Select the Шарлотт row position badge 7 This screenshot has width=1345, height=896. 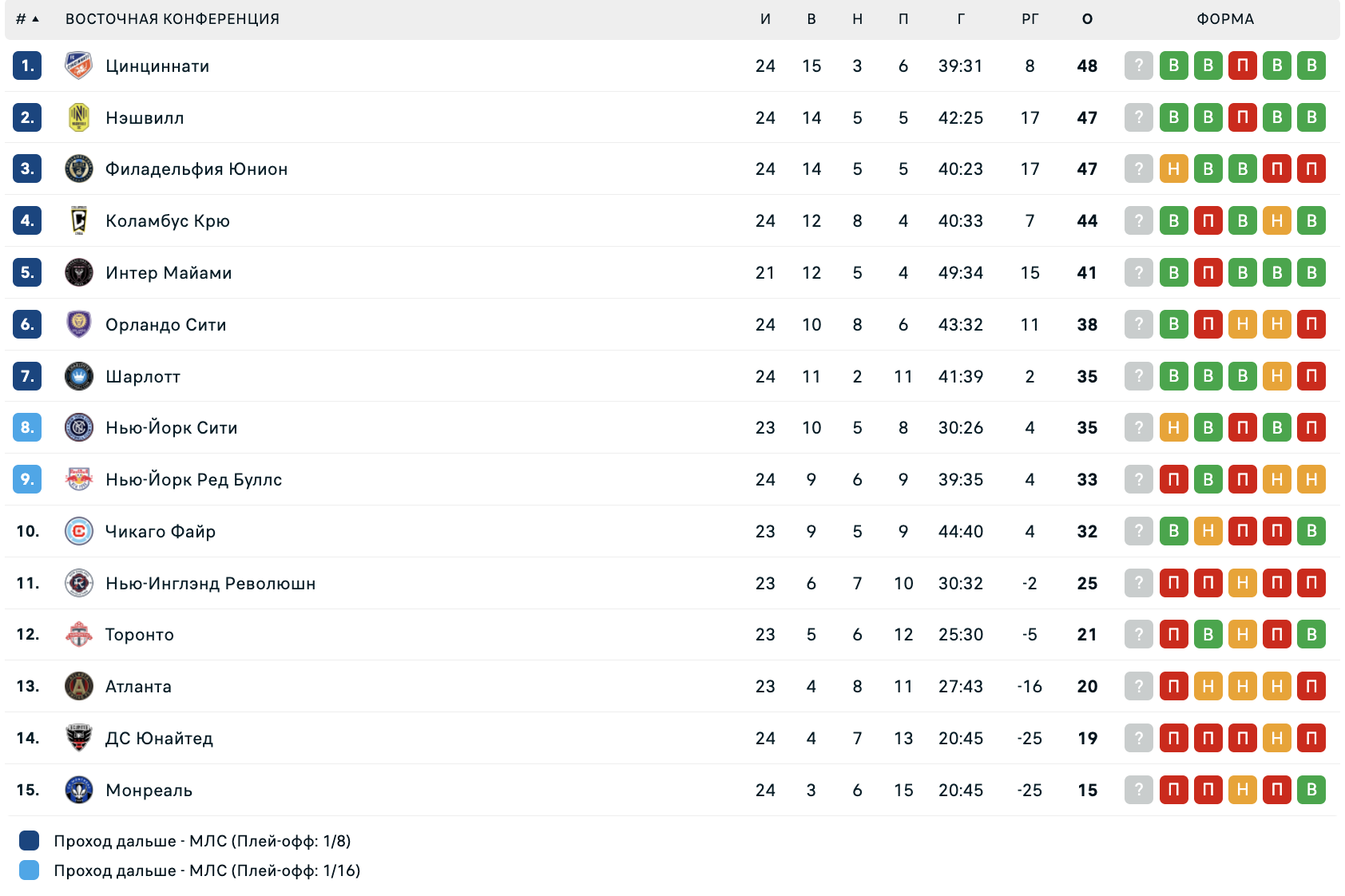[x=27, y=376]
